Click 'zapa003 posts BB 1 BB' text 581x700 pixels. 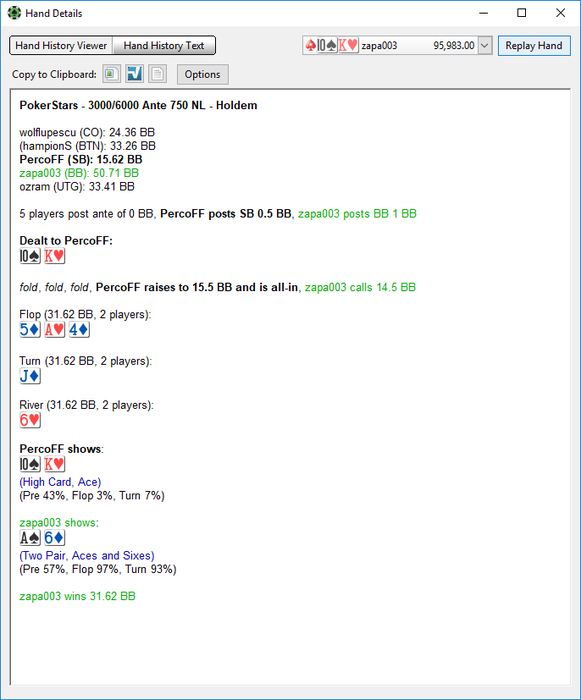(x=357, y=214)
